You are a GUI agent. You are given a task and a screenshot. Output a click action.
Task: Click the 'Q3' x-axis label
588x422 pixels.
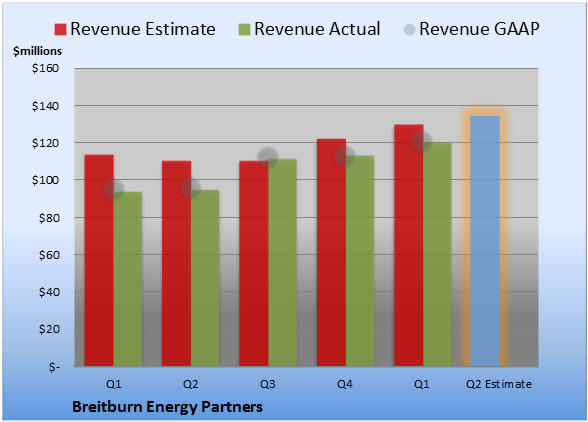point(268,384)
